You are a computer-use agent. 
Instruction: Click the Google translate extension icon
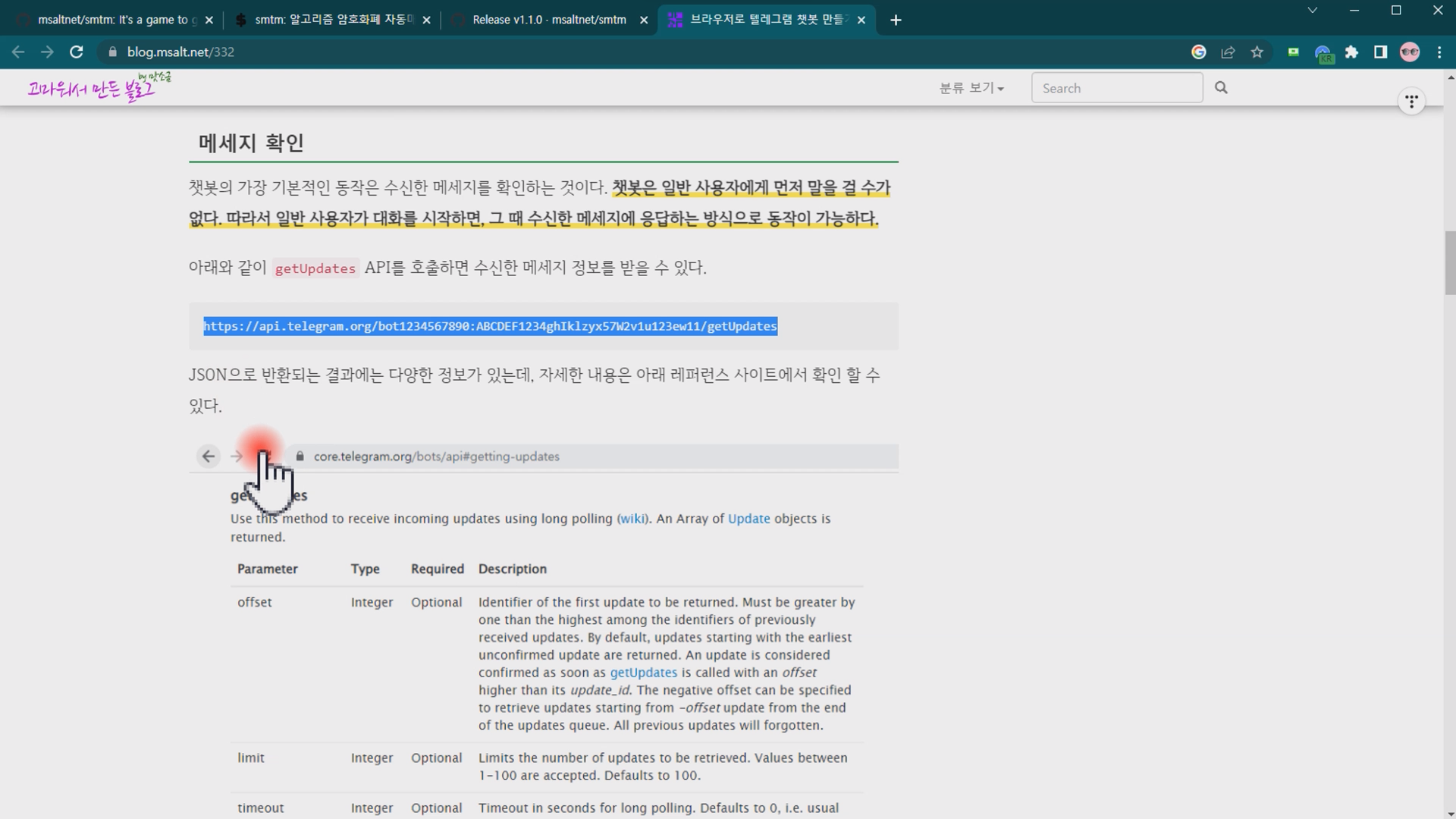click(x=1199, y=52)
